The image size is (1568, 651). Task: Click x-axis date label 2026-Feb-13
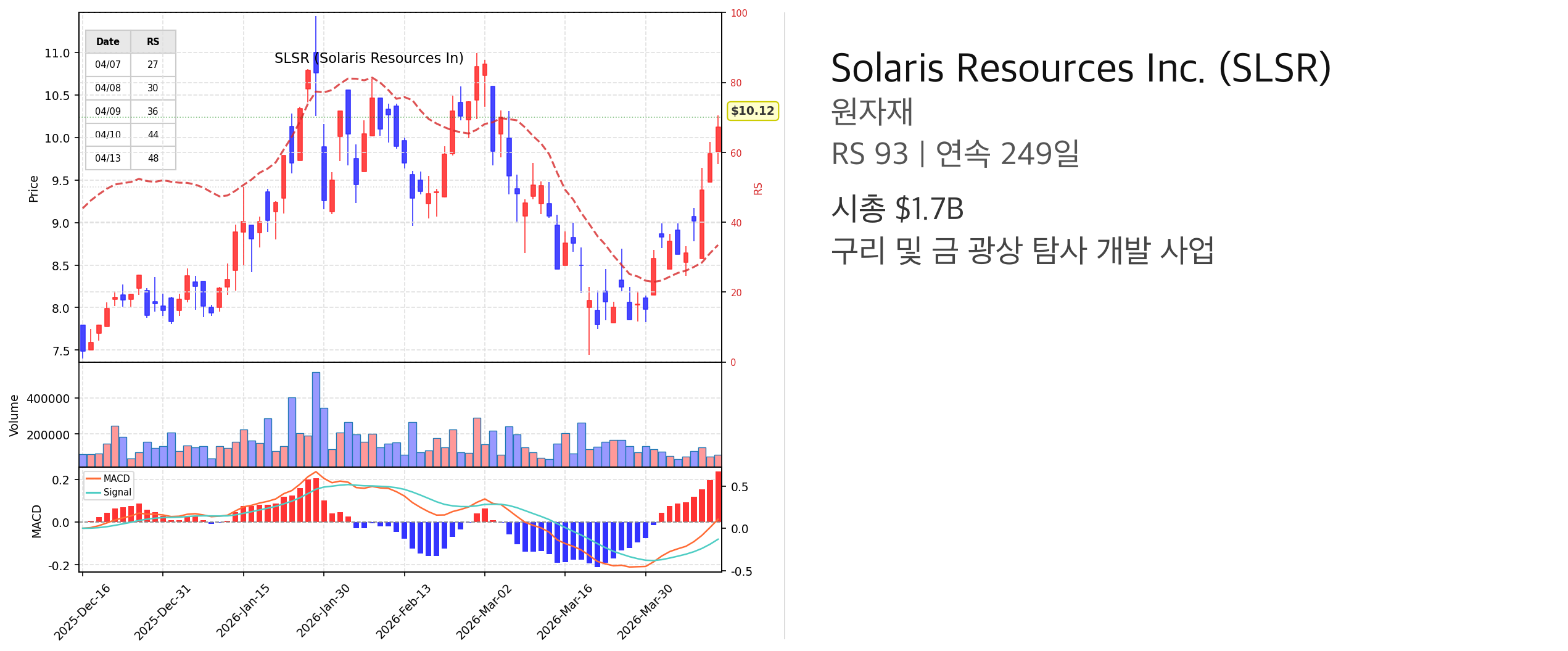[404, 611]
